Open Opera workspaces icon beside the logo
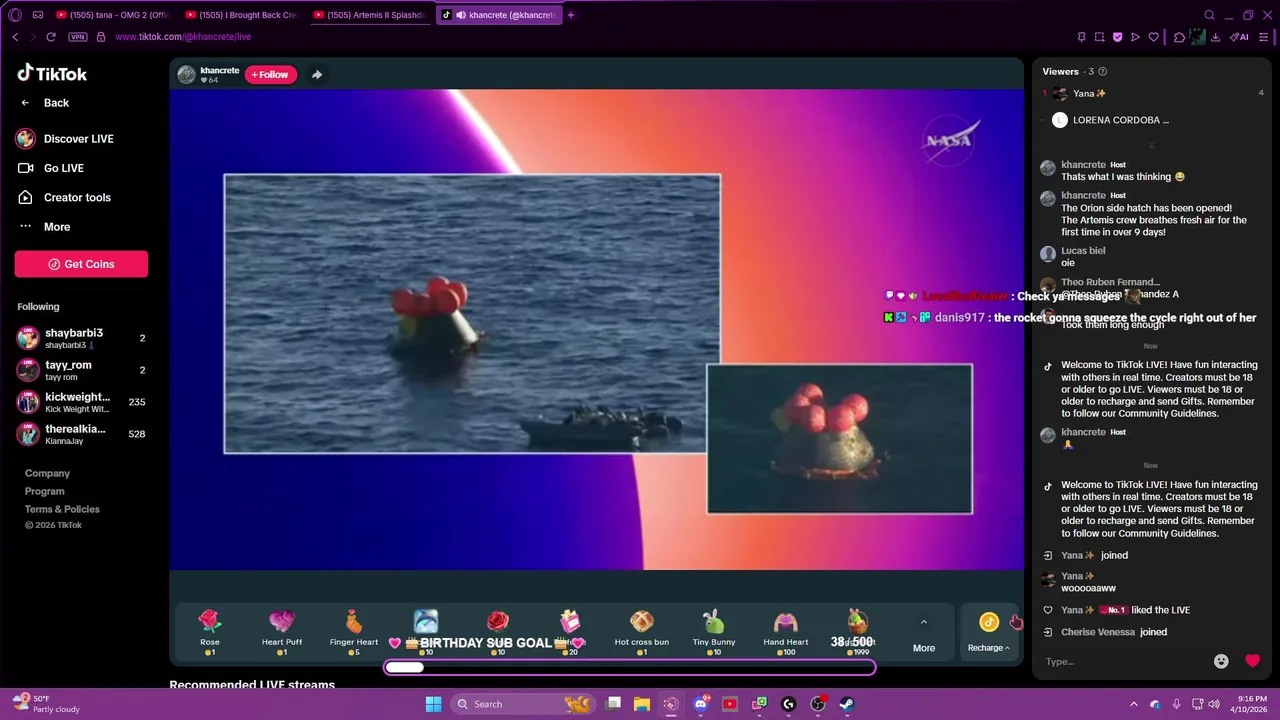The height and width of the screenshot is (720, 1280). [x=38, y=15]
